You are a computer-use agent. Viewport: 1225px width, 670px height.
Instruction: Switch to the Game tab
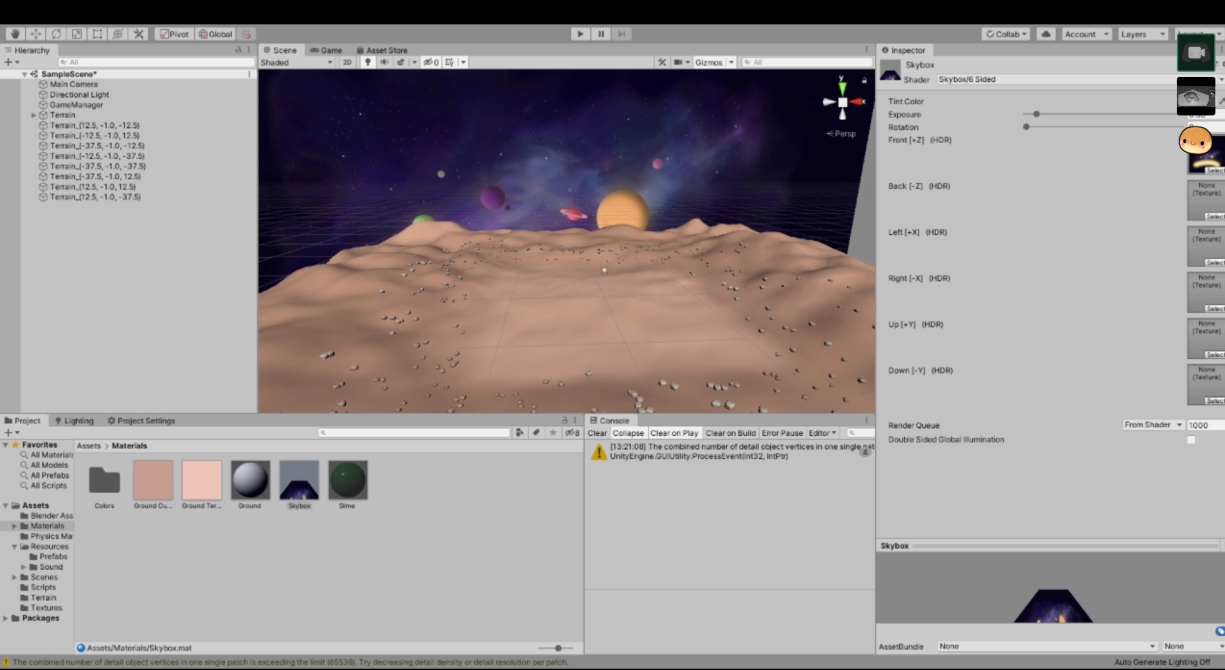pos(326,50)
